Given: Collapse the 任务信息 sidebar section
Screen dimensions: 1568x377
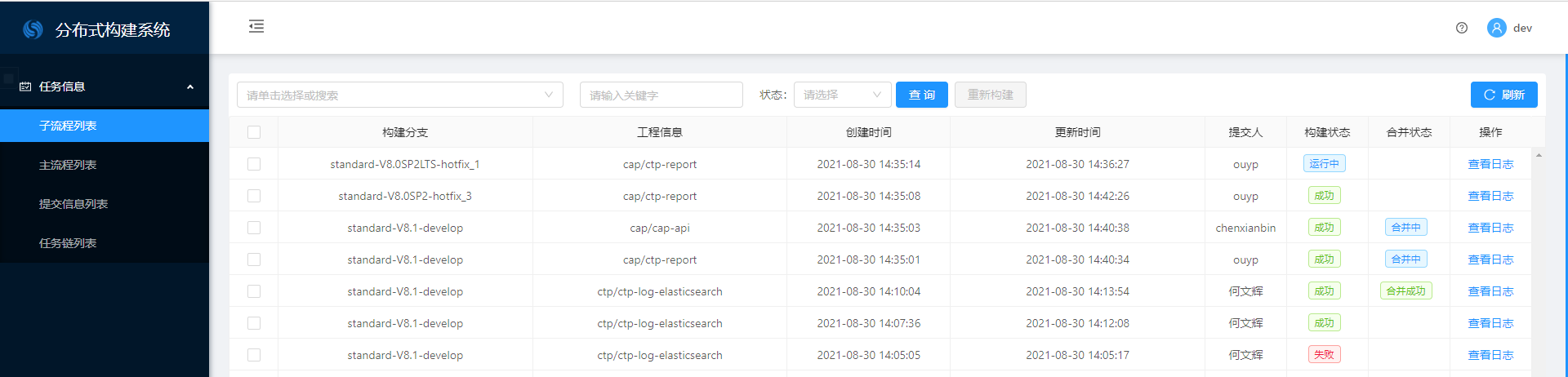Looking at the screenshot, I should pyautogui.click(x=190, y=86).
